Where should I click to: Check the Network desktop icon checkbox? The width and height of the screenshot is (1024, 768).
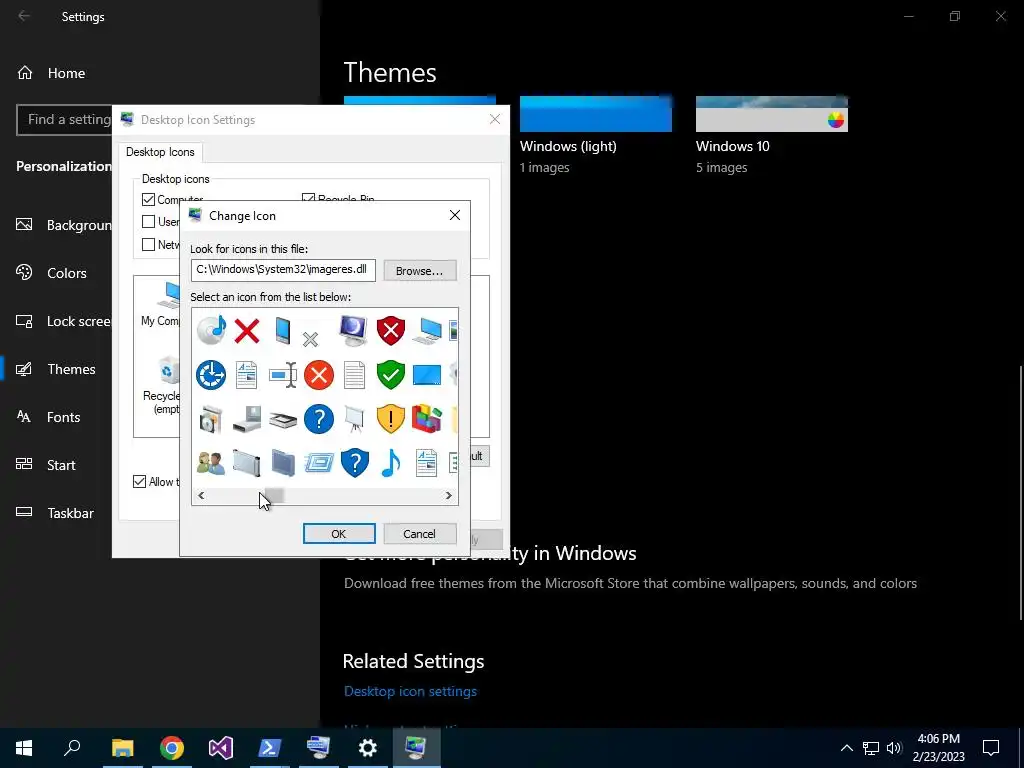click(x=148, y=244)
